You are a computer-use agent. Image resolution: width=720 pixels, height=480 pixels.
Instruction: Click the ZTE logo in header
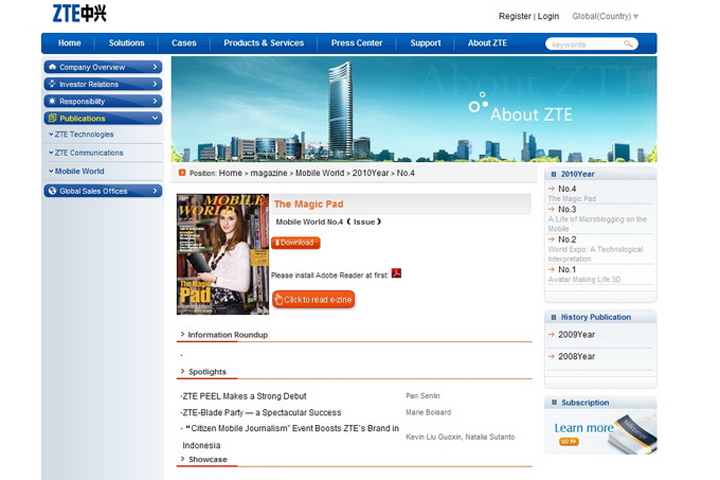tap(79, 14)
